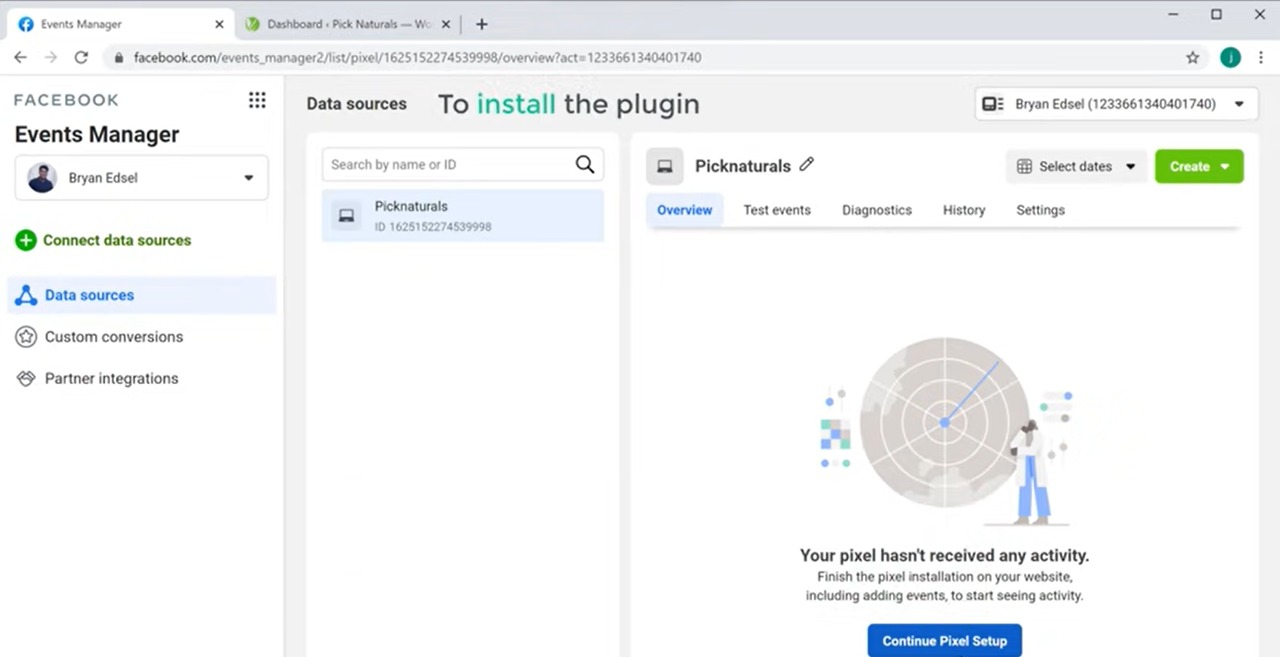Click the pencil icon to rename Picknaturals
This screenshot has width=1280, height=657.
point(807,164)
